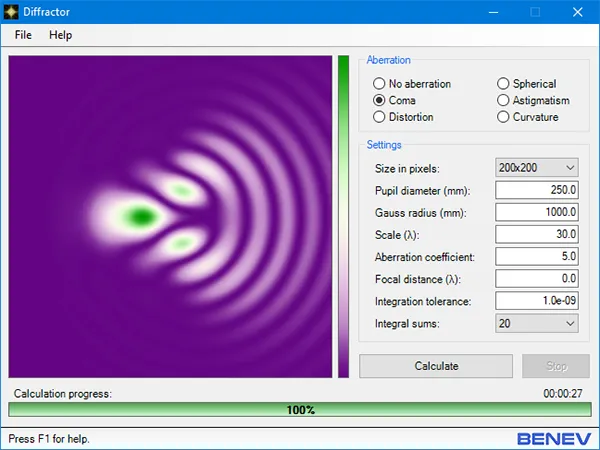
Task: Select the No aberration radio button
Action: pyautogui.click(x=412, y=83)
